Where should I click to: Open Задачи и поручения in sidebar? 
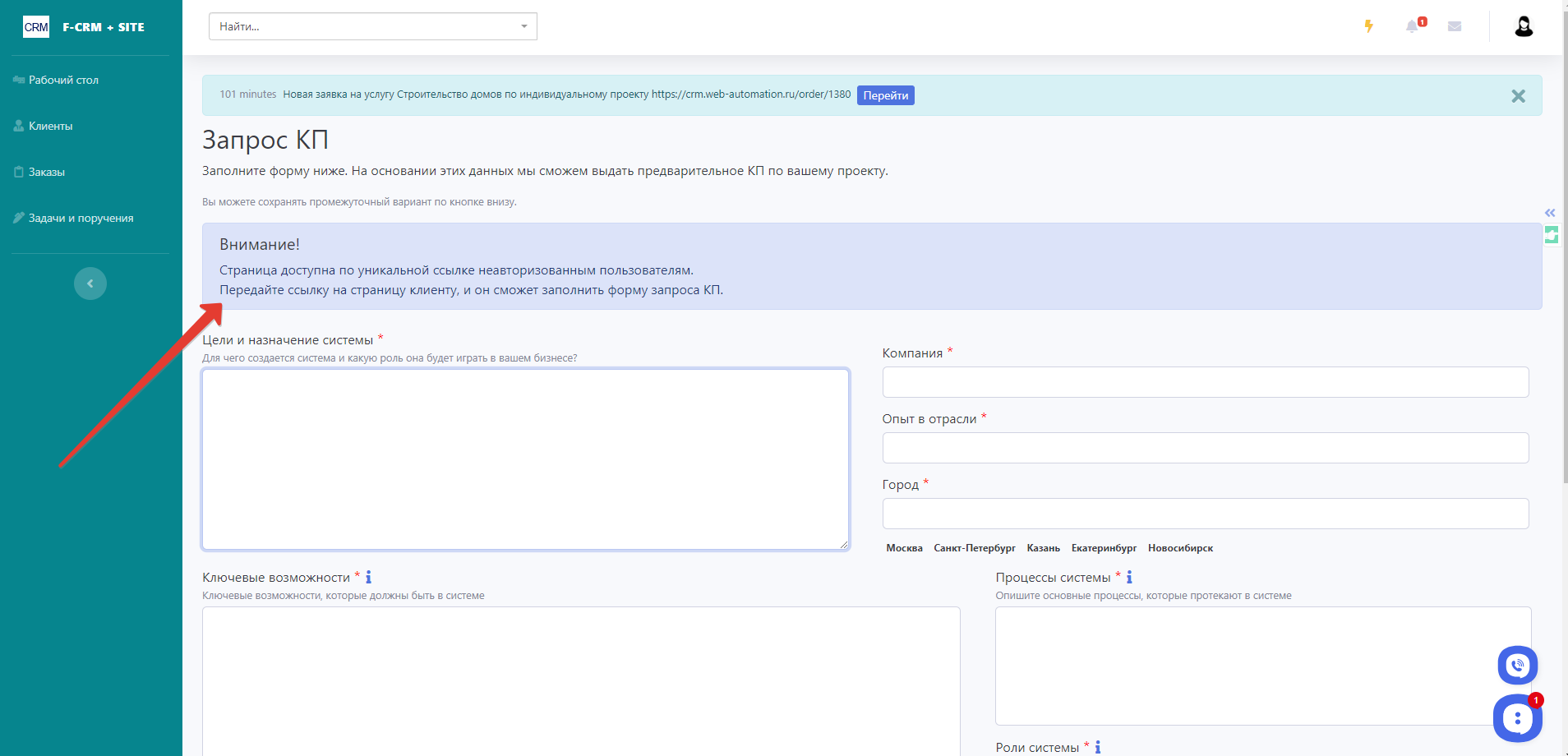(x=81, y=218)
